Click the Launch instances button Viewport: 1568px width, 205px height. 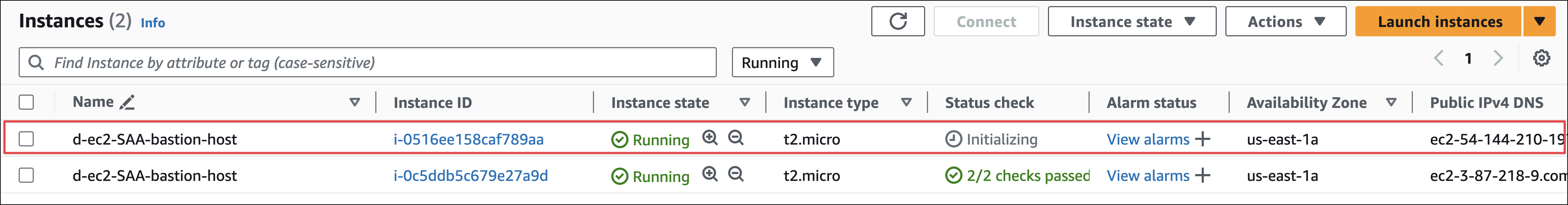pos(1439,21)
